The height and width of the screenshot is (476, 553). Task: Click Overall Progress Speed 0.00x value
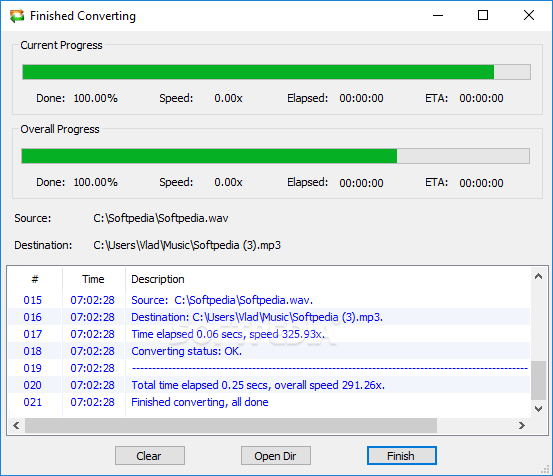pos(228,182)
